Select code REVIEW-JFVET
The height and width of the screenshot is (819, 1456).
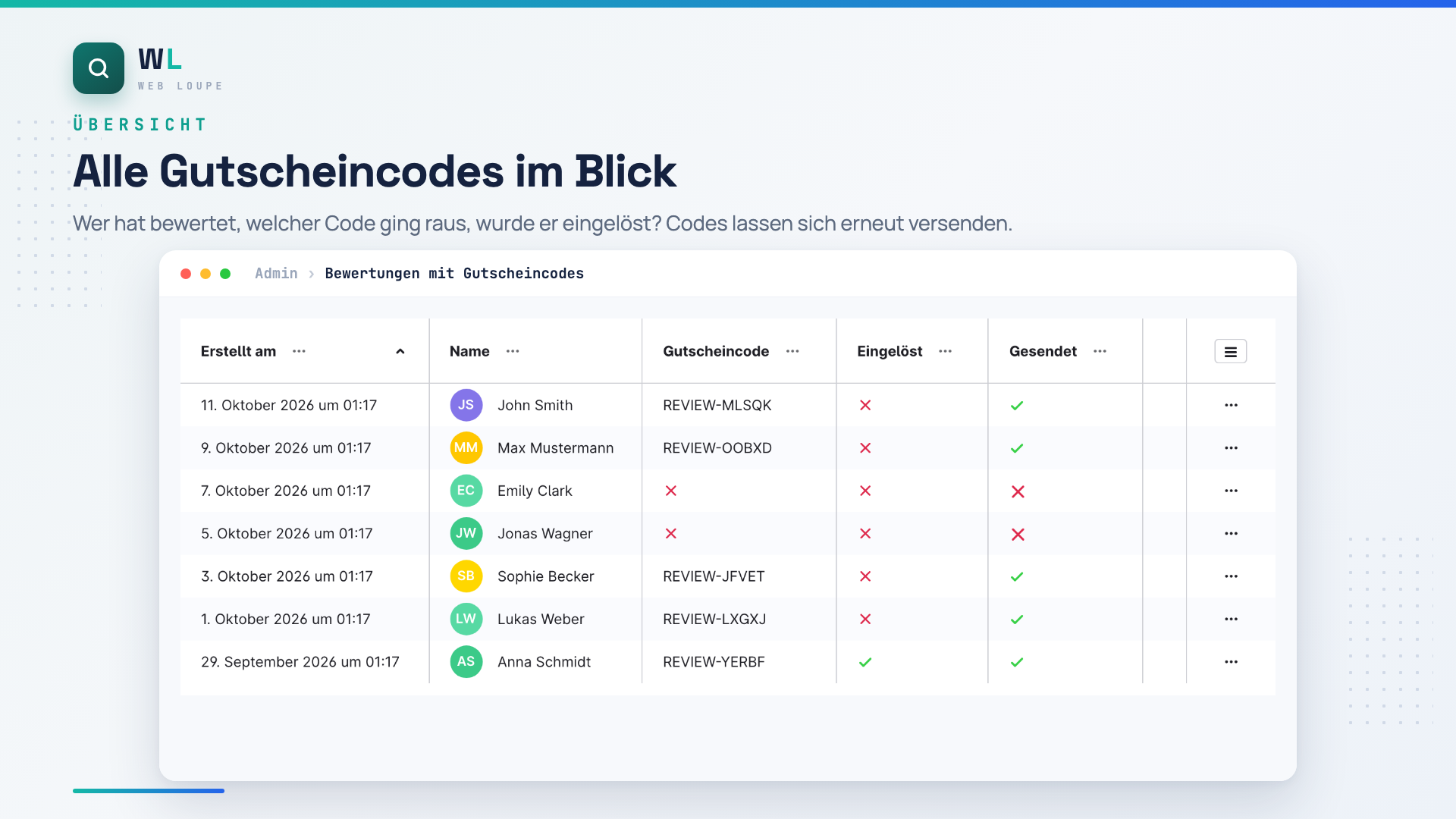714,576
